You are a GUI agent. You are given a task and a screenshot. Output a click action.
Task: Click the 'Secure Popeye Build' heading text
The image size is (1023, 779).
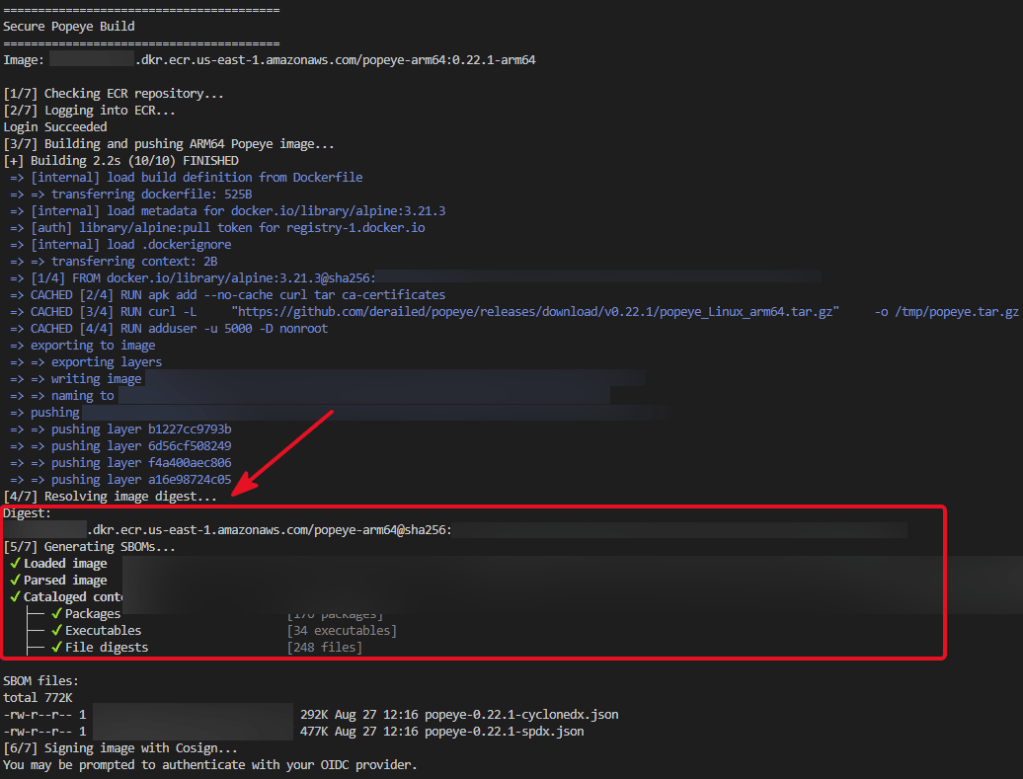(69, 26)
